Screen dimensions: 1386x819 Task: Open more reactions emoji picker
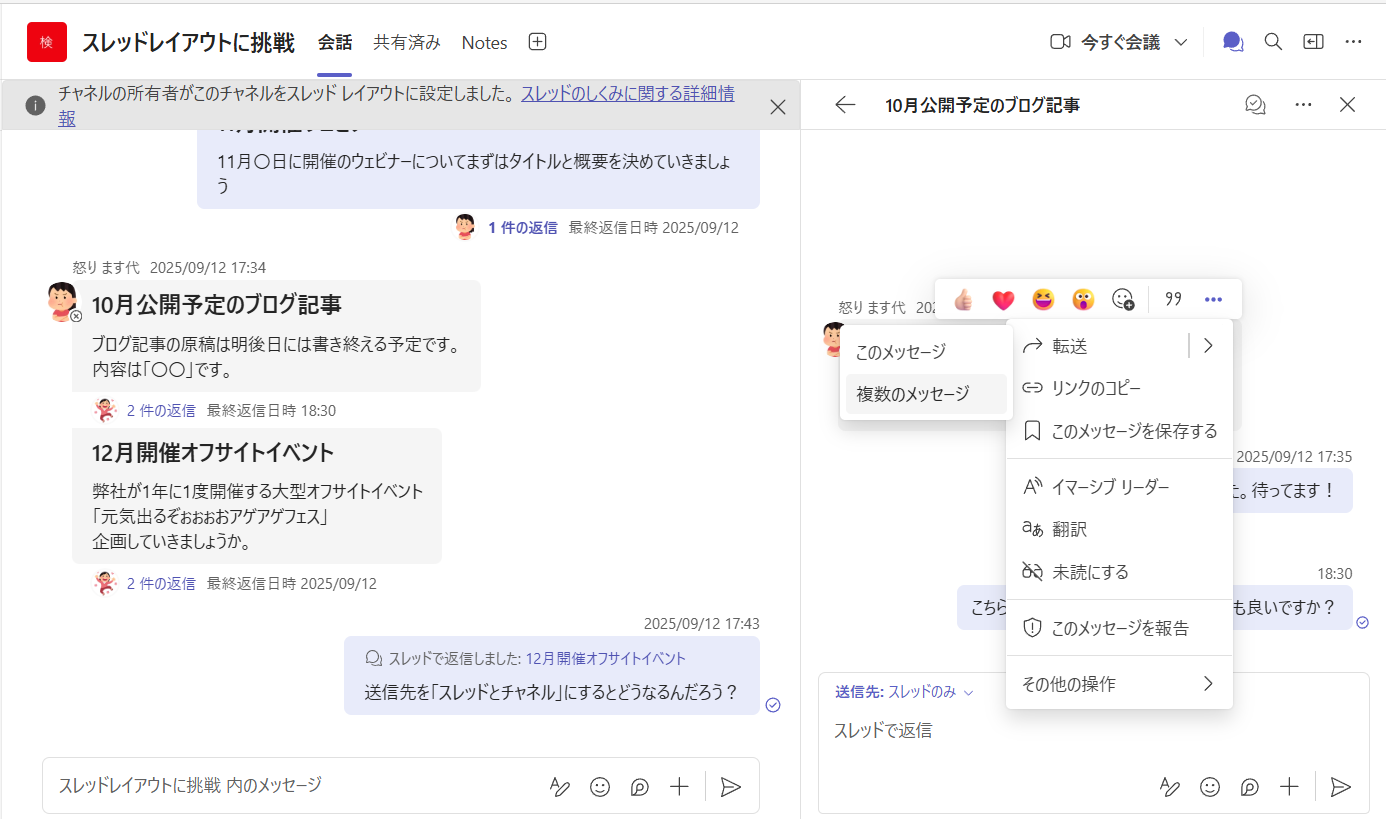pos(1123,299)
